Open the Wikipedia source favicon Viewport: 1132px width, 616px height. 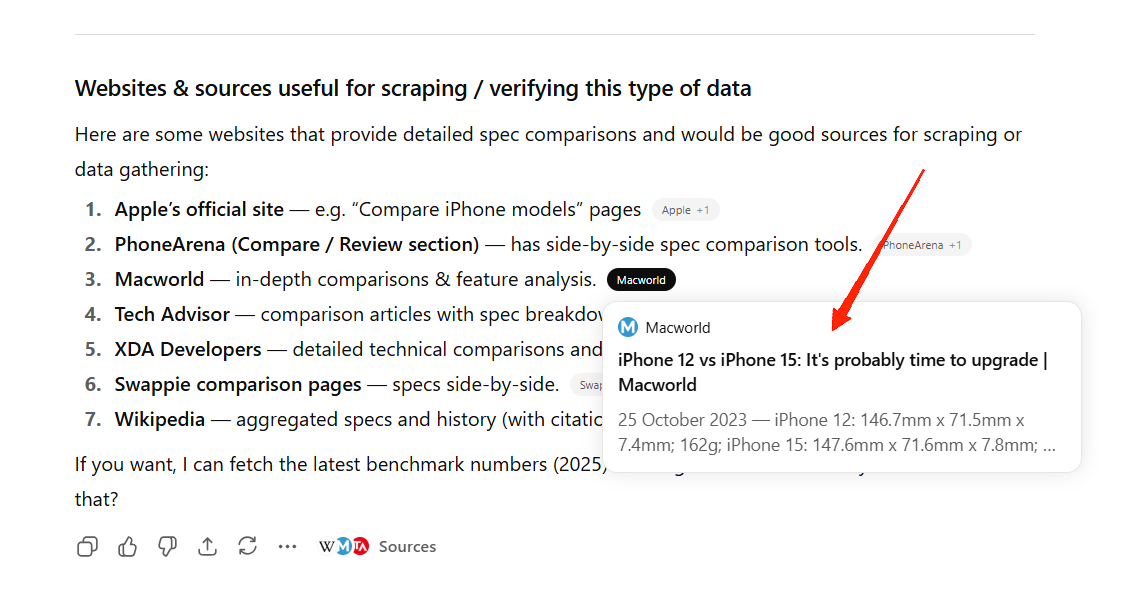(x=327, y=546)
